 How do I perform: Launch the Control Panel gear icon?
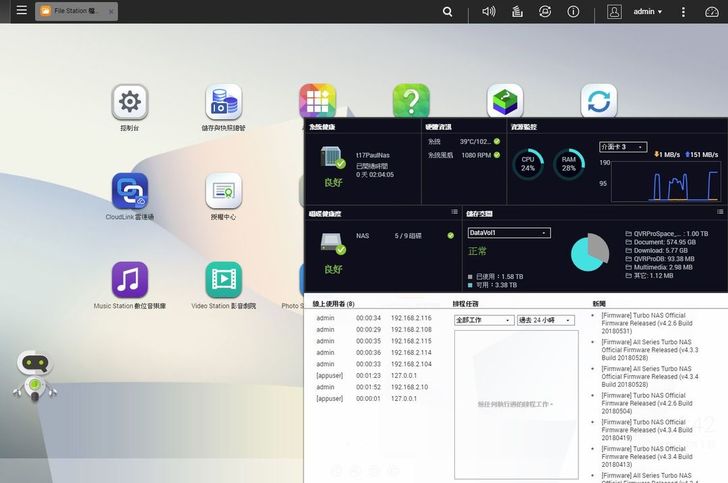(x=130, y=101)
